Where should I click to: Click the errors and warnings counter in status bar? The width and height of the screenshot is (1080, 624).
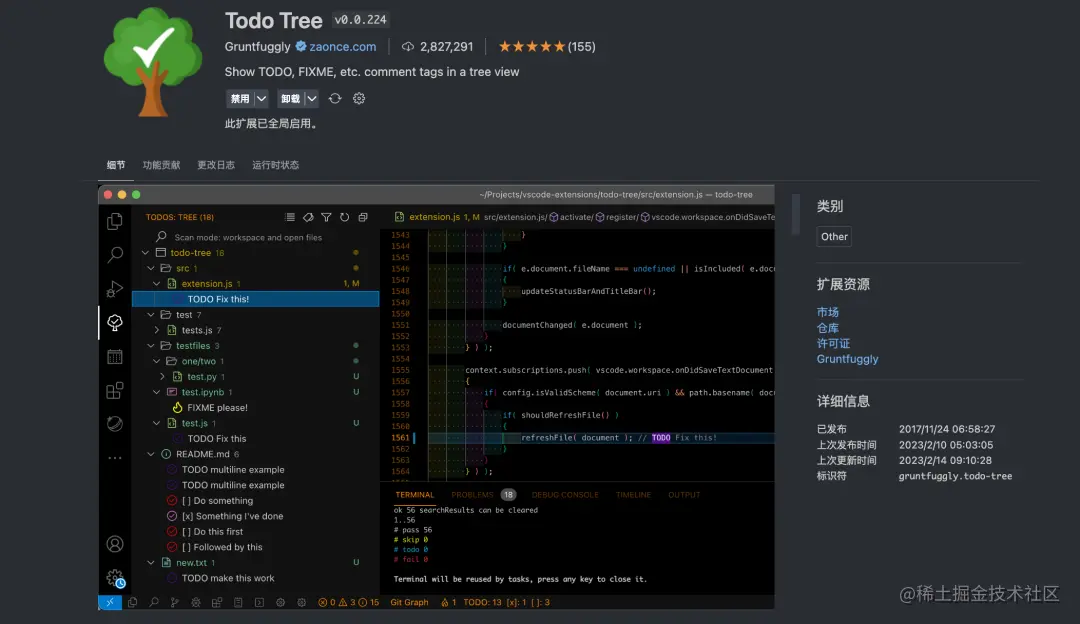349,602
